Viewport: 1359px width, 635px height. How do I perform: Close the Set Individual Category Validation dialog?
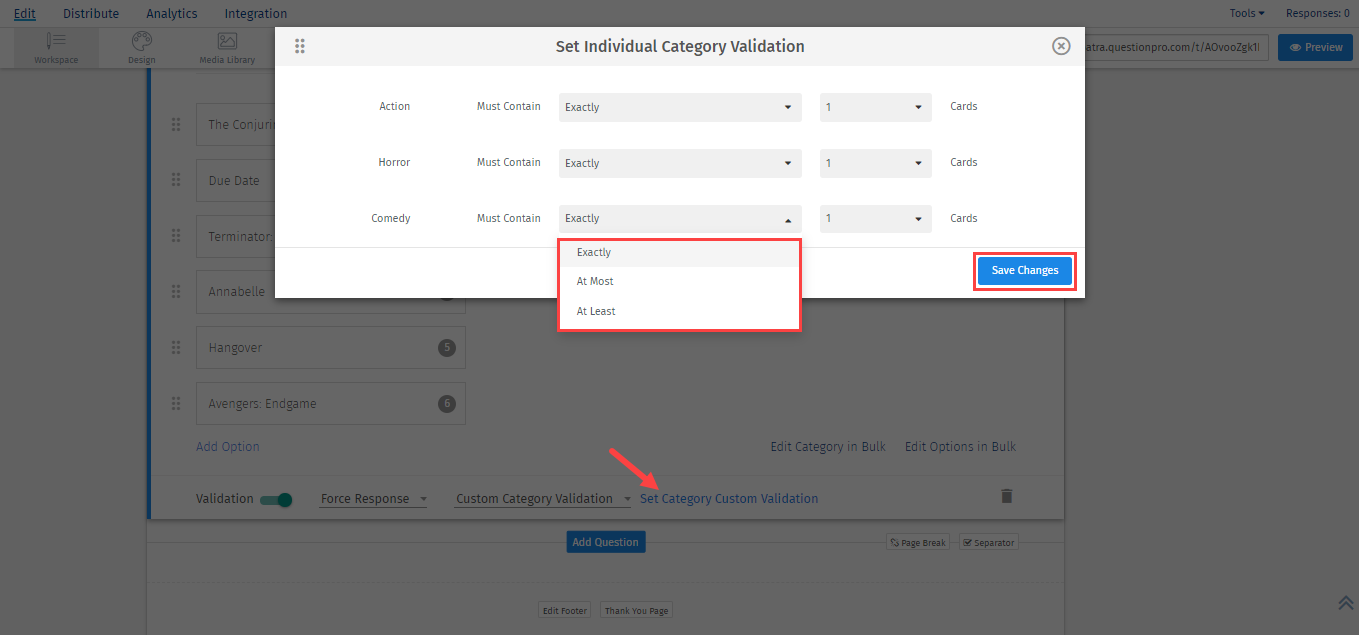pyautogui.click(x=1061, y=46)
